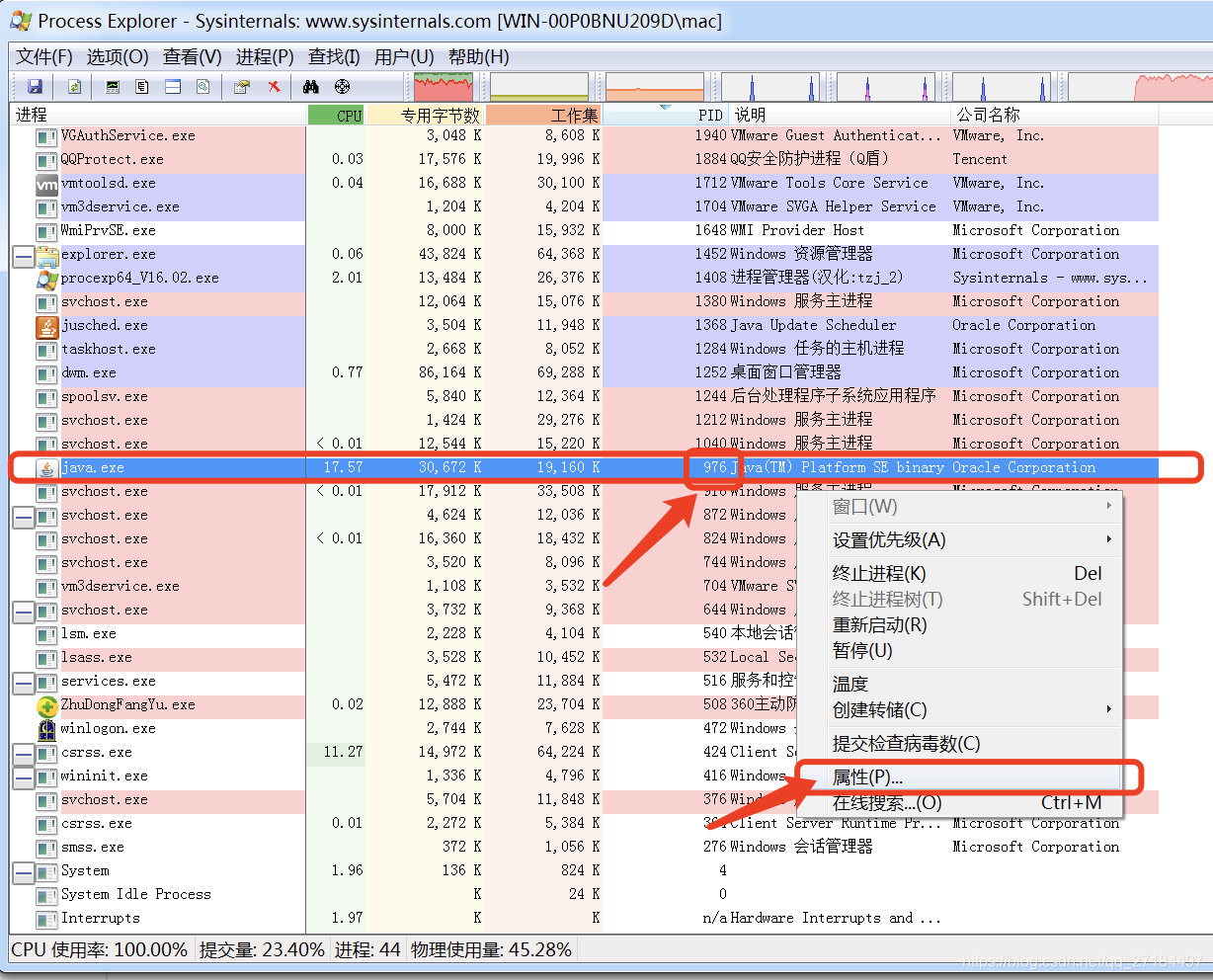Click the Java icon beside java.exe
Image resolution: width=1213 pixels, height=980 pixels.
[46, 468]
